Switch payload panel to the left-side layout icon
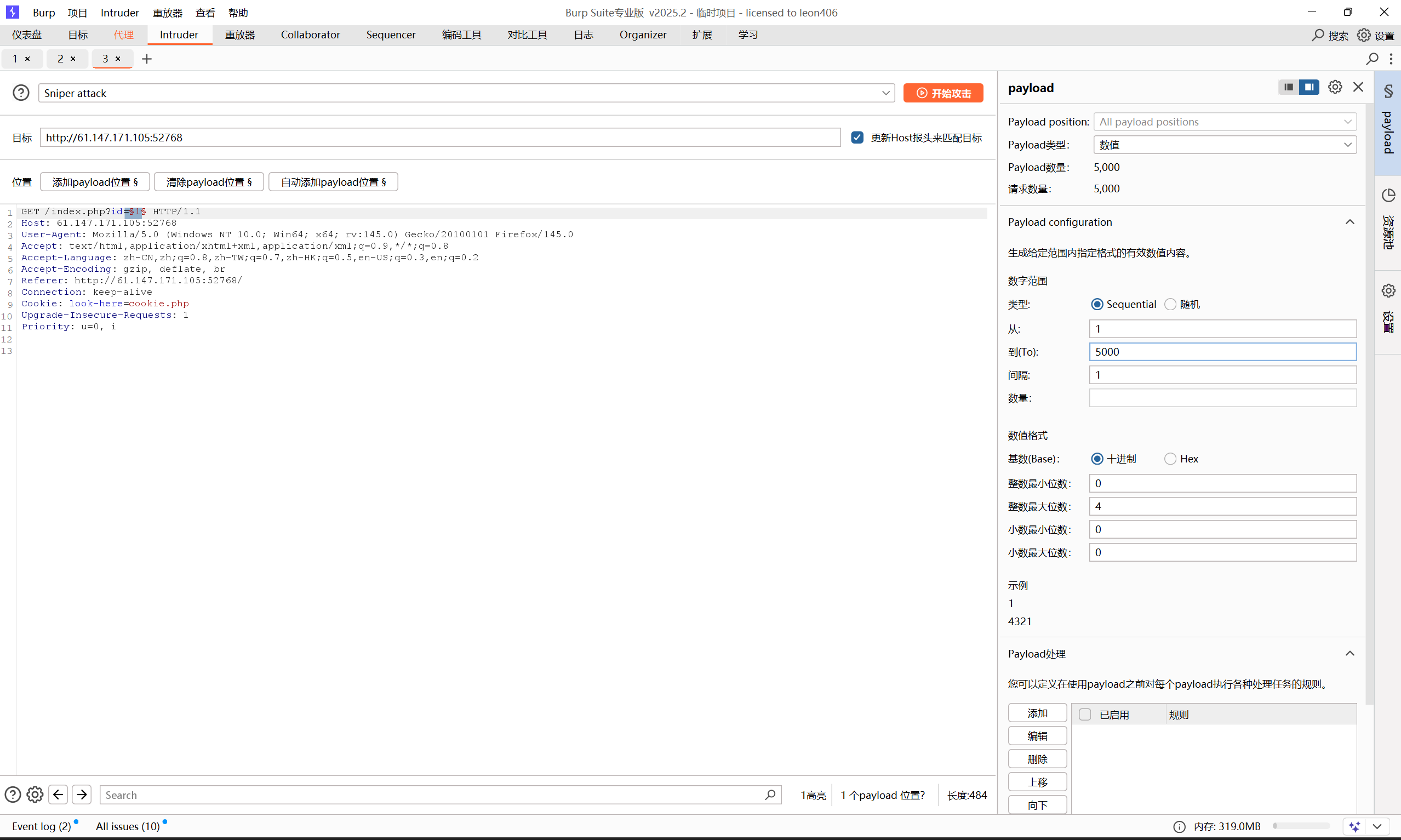The width and height of the screenshot is (1401, 840). 1288,87
